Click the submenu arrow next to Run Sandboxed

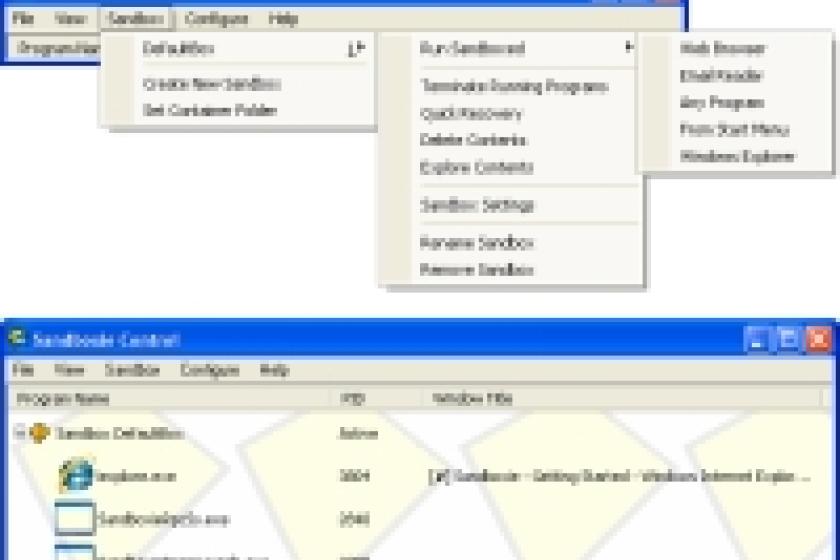[629, 48]
